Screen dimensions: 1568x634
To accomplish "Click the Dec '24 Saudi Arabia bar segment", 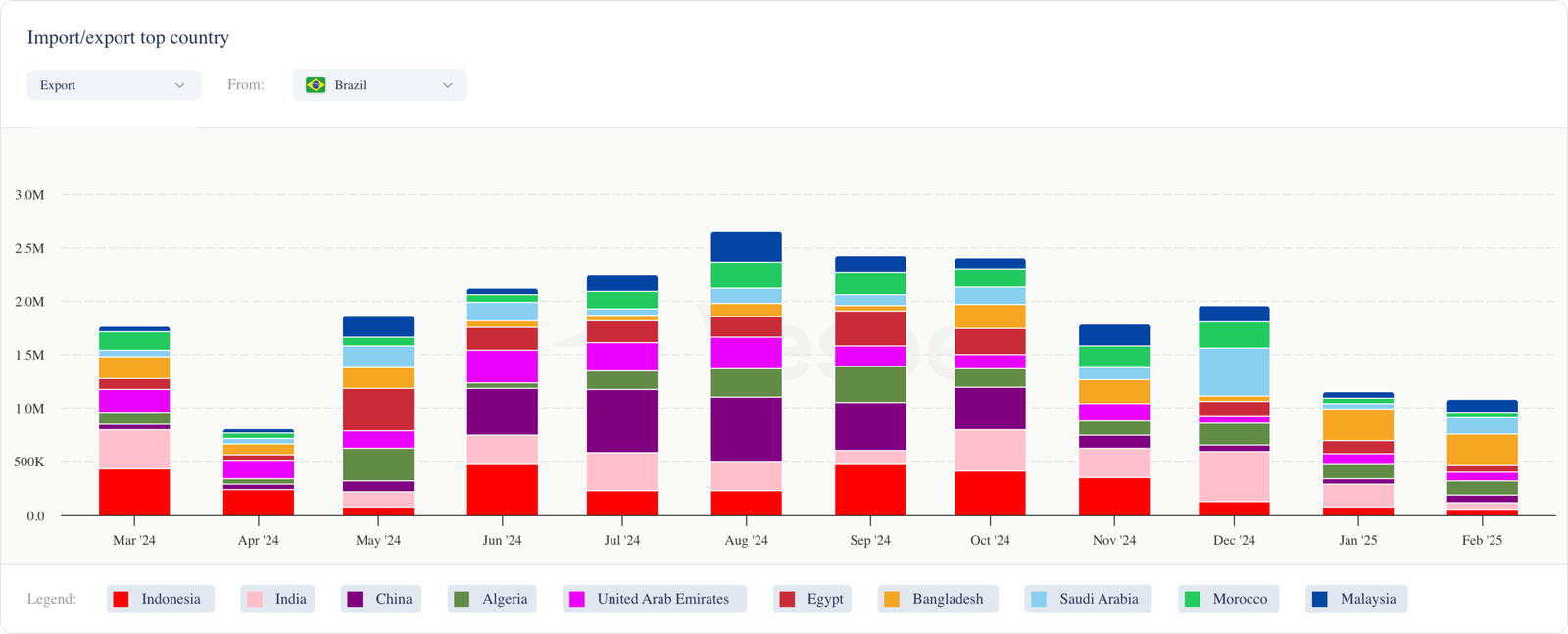I will 1234,371.
